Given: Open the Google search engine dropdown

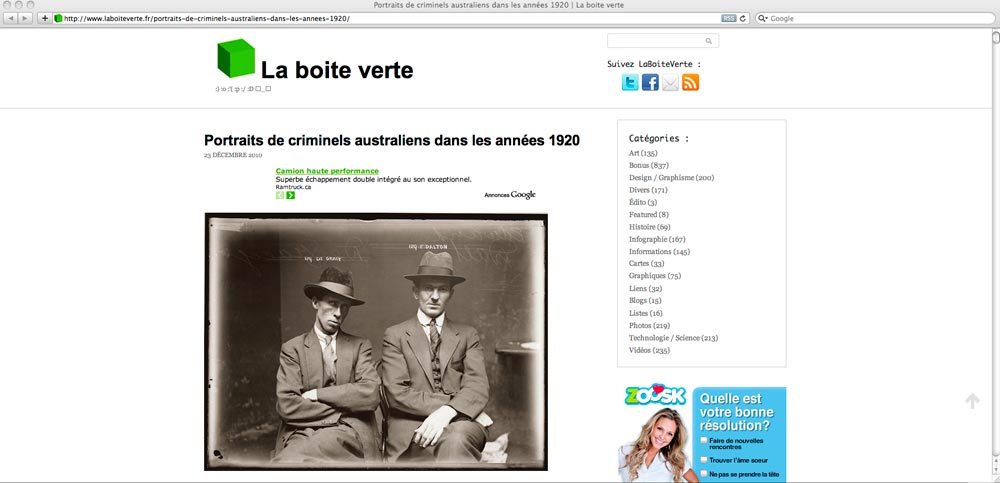Looking at the screenshot, I should point(763,18).
